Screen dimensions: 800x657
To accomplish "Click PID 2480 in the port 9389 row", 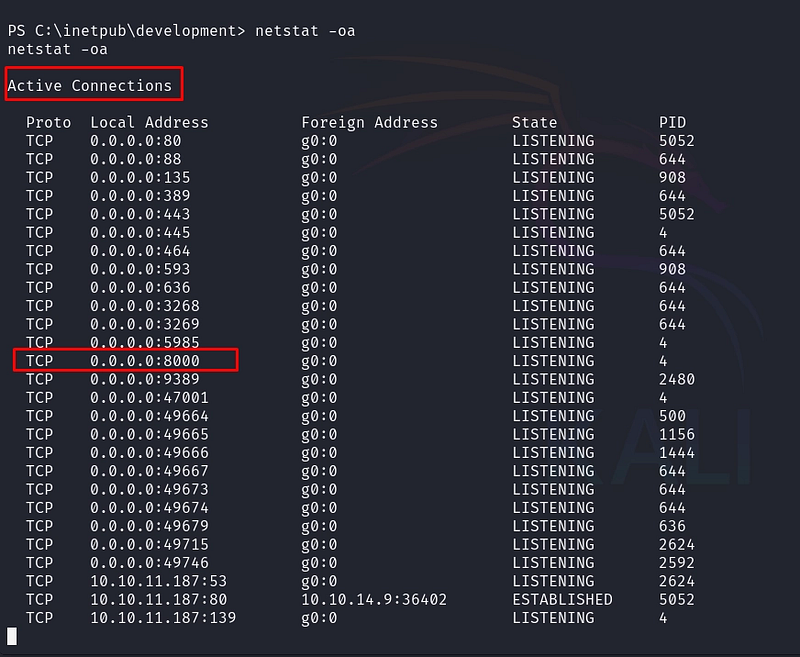I will click(677, 380).
